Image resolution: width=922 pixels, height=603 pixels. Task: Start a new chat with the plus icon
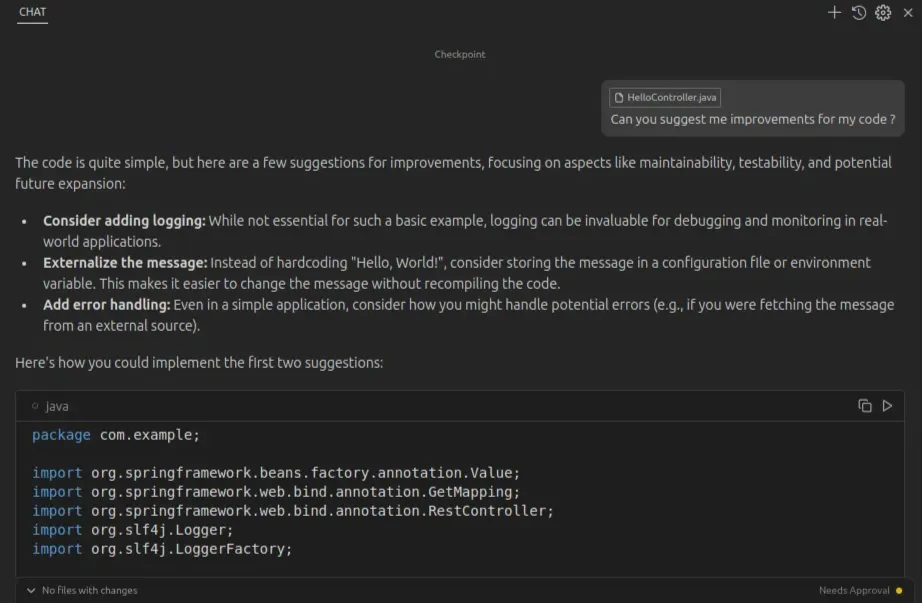point(835,13)
